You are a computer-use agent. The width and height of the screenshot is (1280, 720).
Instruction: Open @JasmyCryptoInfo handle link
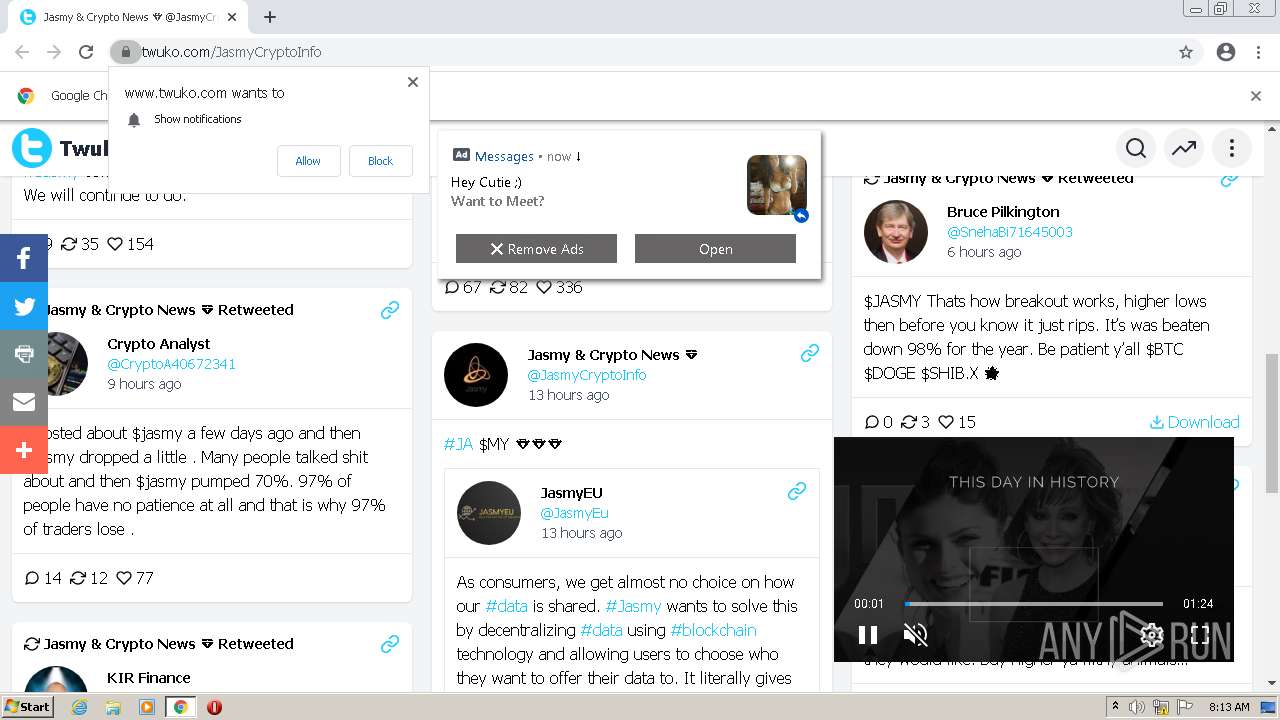click(x=587, y=375)
